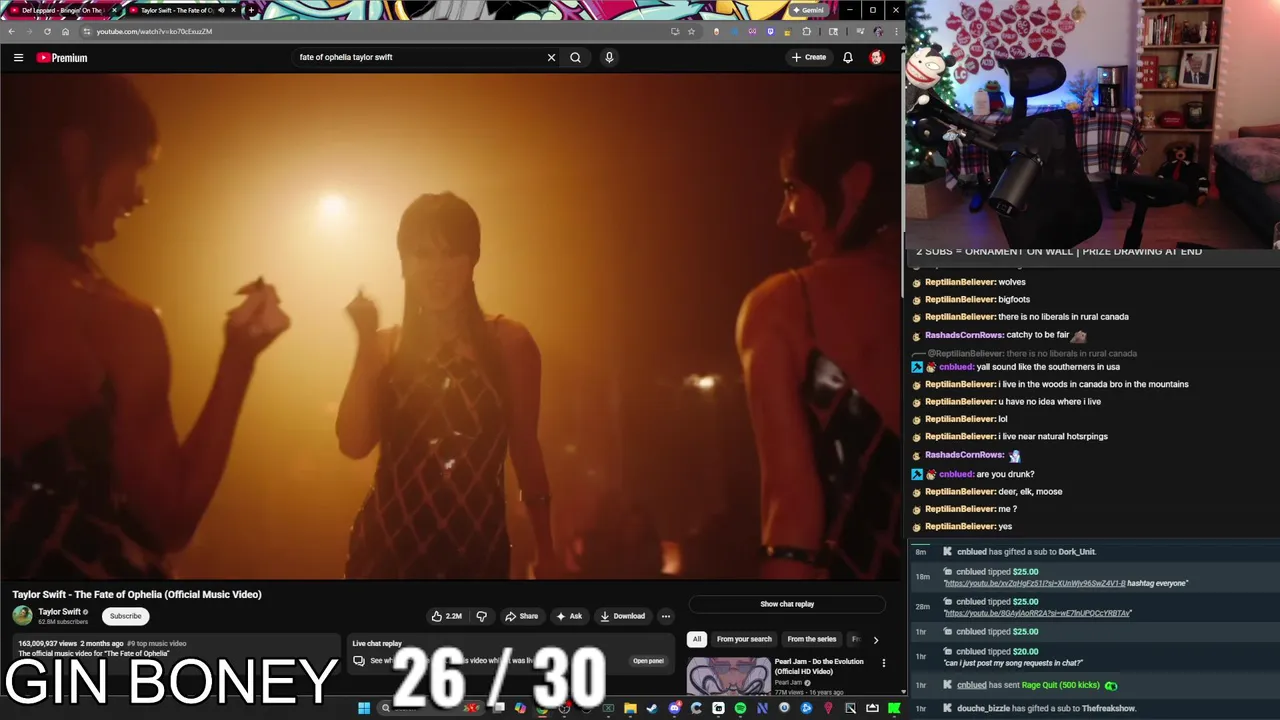This screenshot has width=1280, height=720.
Task: Click the taskbar search box
Action: pyautogui.click(x=430, y=708)
